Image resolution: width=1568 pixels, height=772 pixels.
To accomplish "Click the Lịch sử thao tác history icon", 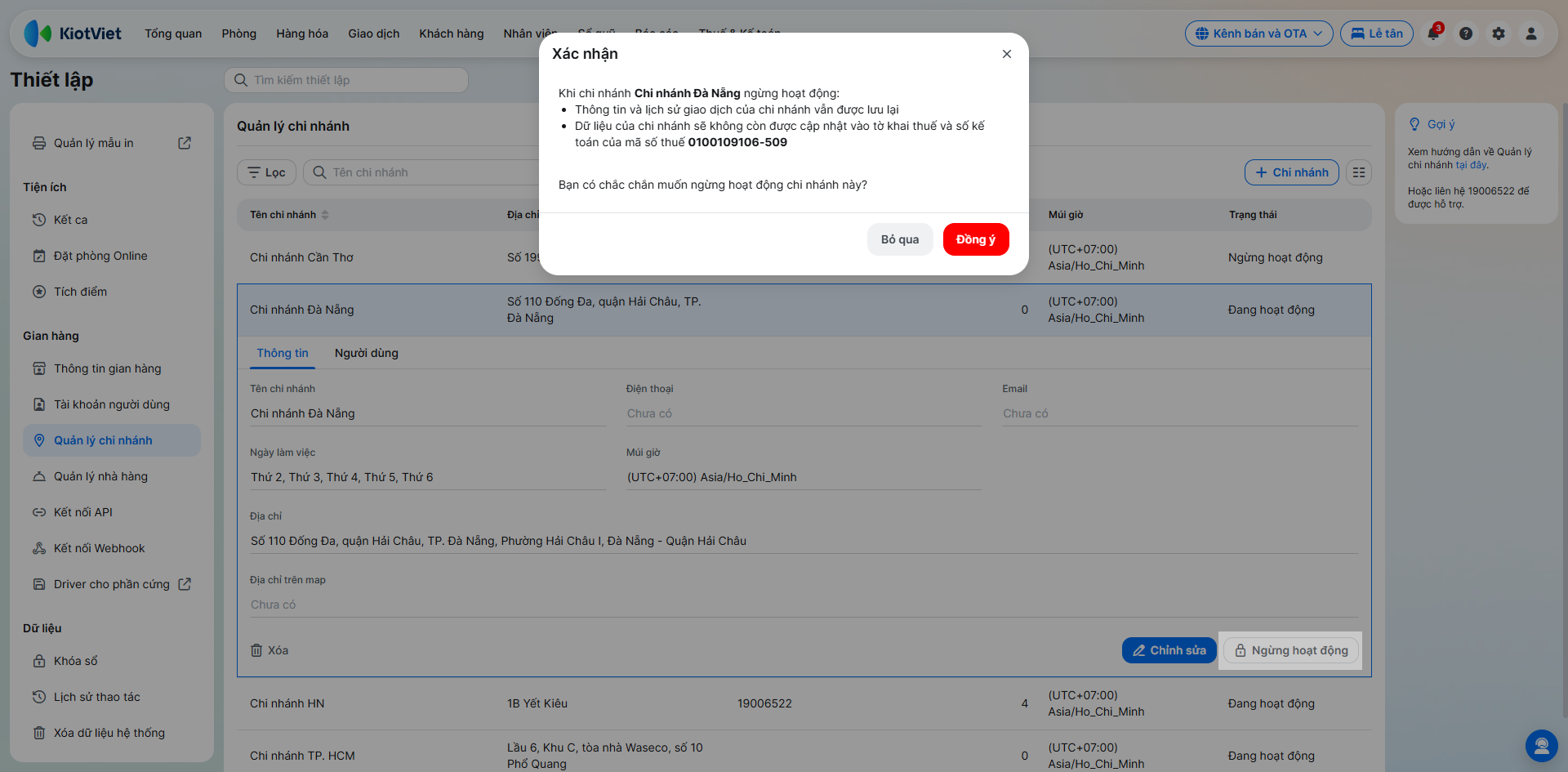I will pos(39,697).
